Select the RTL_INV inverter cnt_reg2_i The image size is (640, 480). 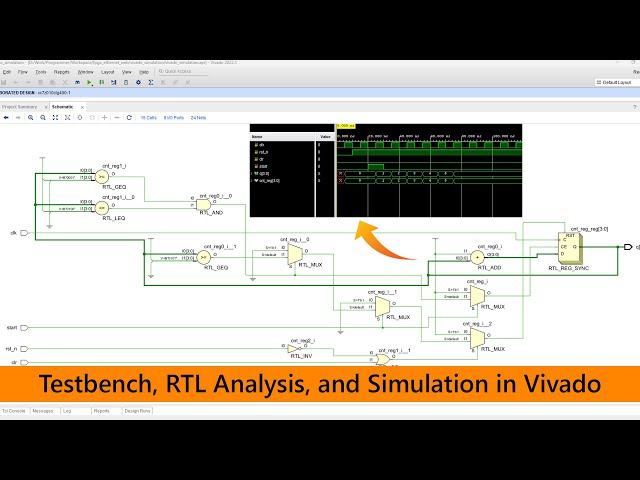[x=294, y=349]
